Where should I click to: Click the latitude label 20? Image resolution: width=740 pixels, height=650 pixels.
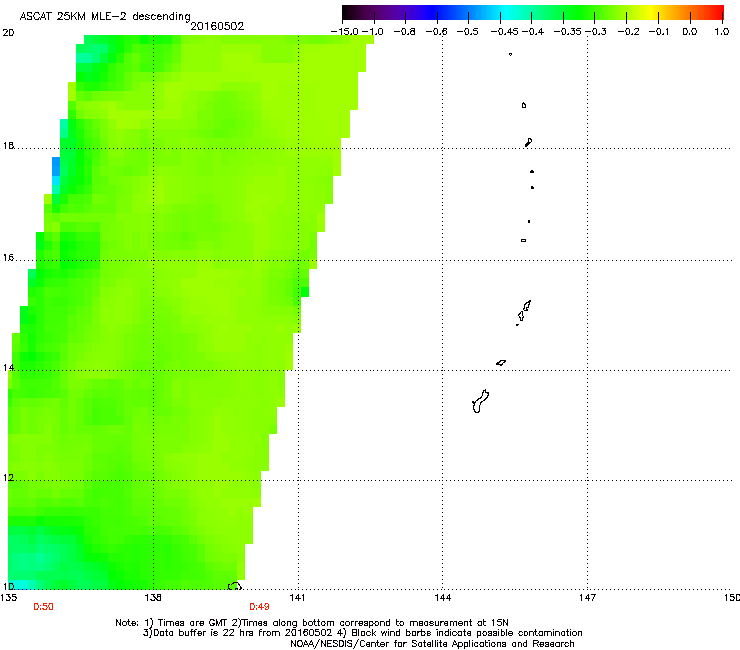click(x=8, y=33)
